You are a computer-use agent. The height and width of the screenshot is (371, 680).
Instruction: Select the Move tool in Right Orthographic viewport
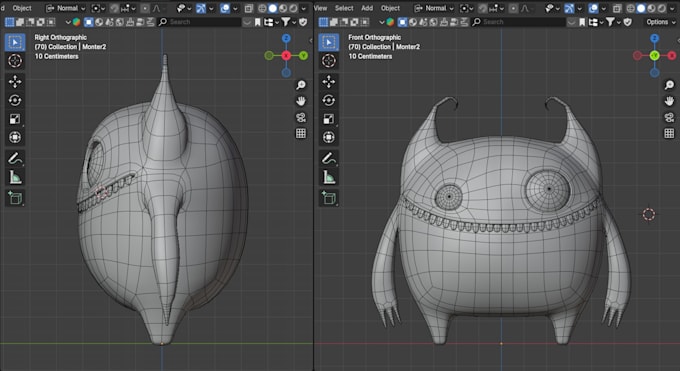[x=15, y=82]
